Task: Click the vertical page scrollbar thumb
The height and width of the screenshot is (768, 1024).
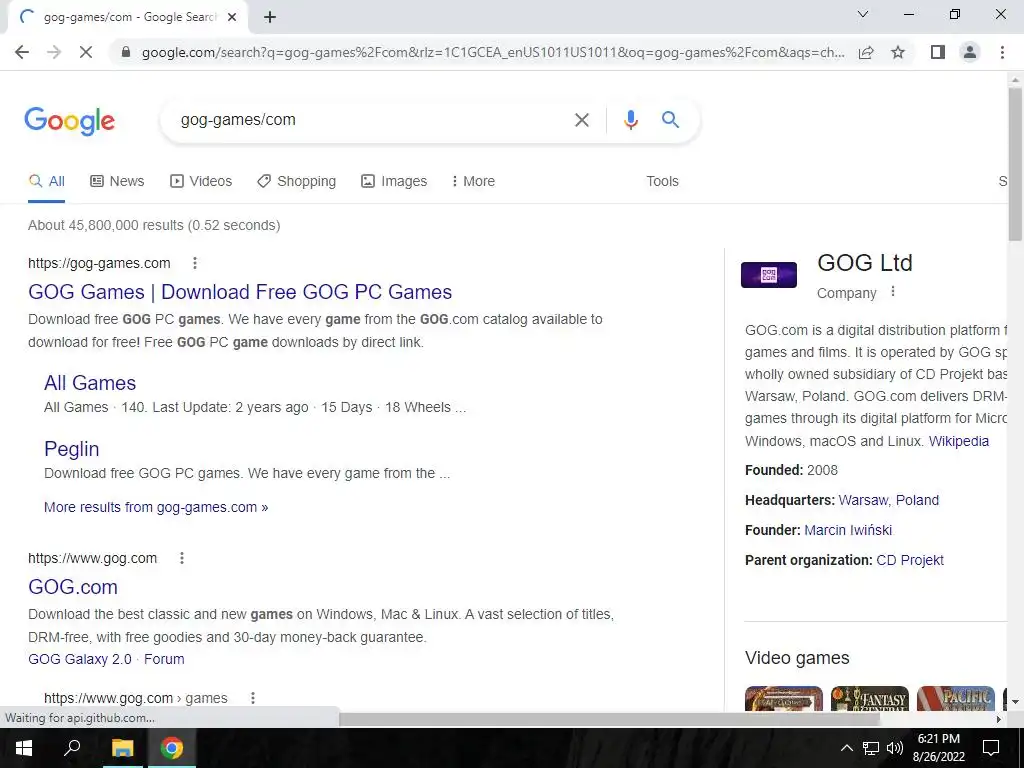Action: tap(1015, 163)
